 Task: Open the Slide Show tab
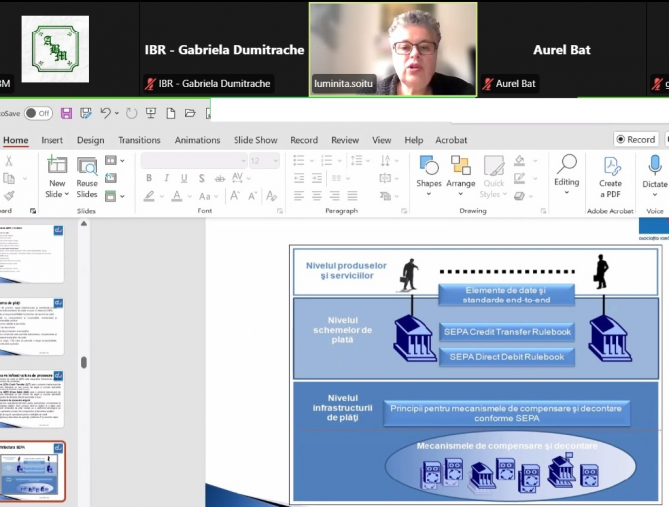click(256, 140)
